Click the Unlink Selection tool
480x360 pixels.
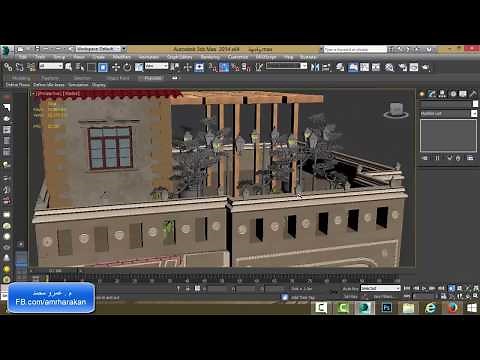point(19,67)
